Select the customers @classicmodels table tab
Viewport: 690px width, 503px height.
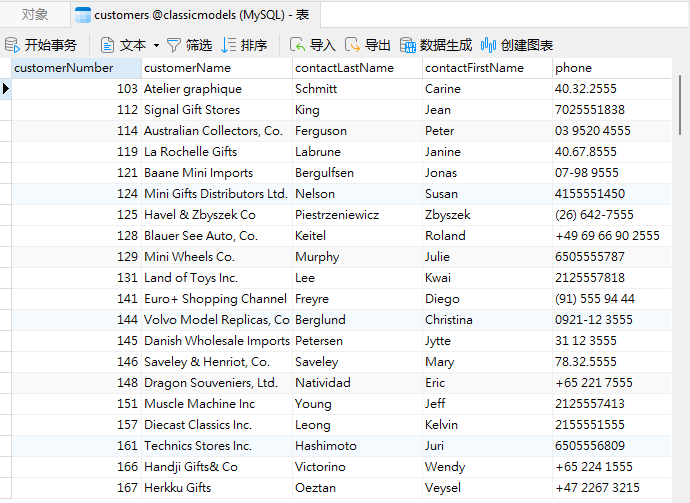click(196, 15)
